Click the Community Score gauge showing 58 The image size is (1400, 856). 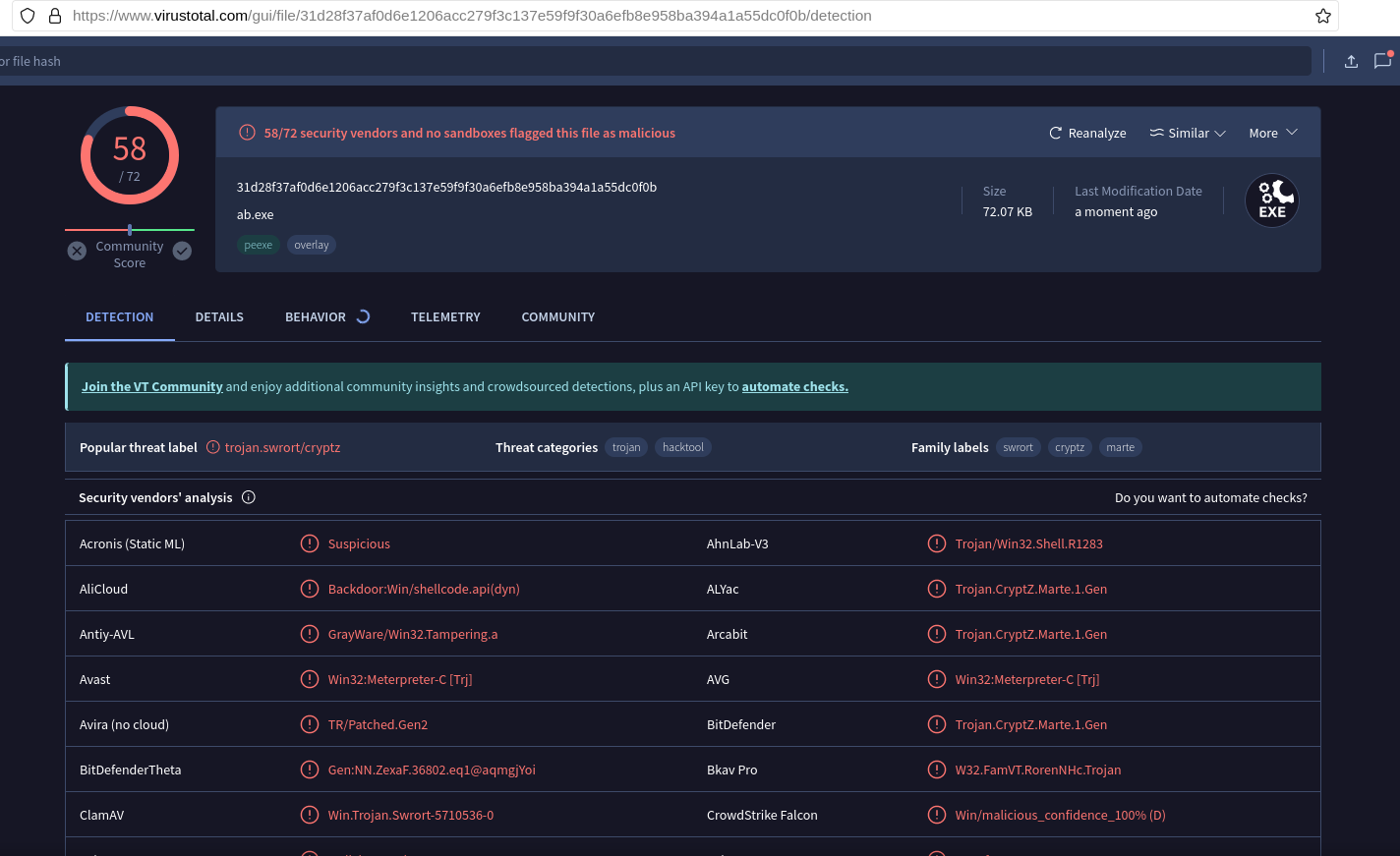(x=129, y=155)
